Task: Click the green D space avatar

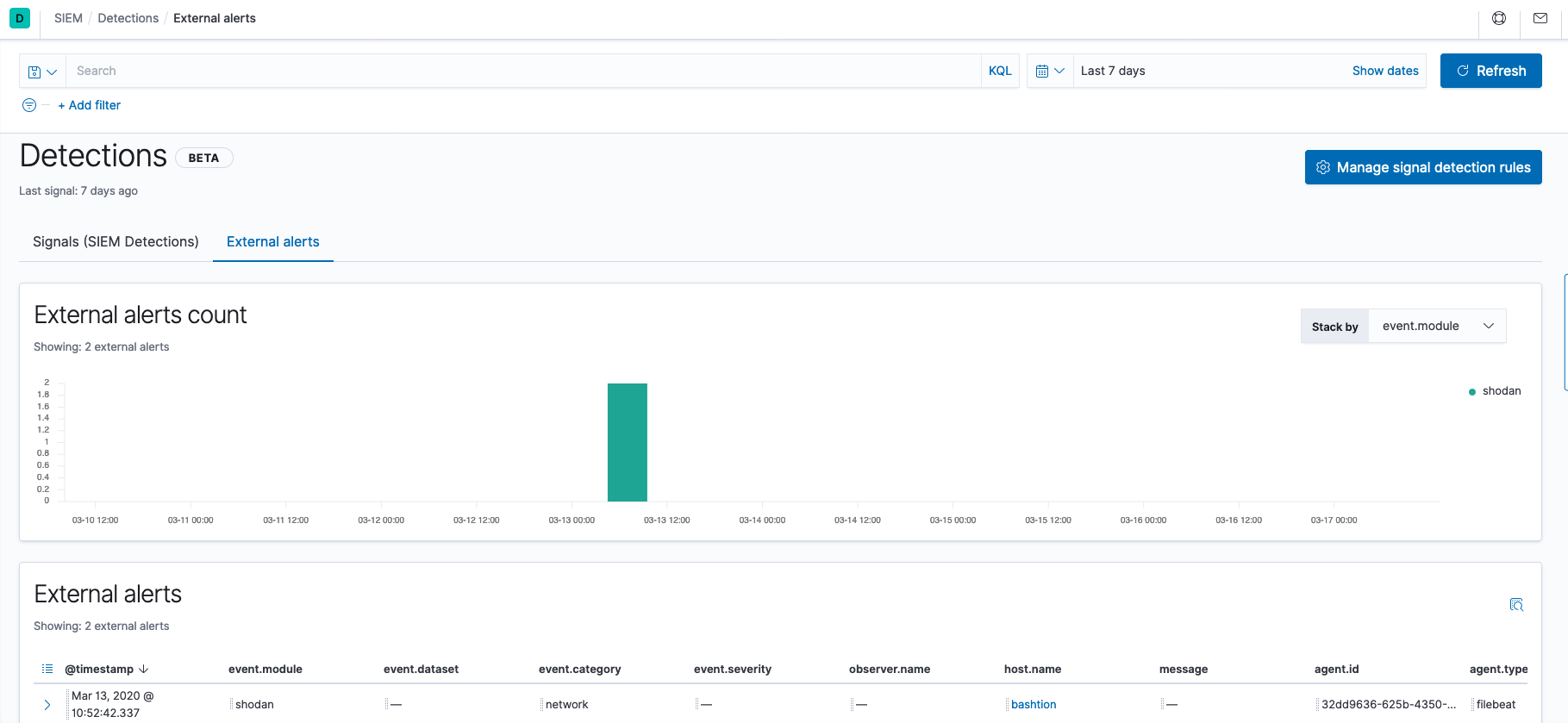Action: tap(20, 18)
